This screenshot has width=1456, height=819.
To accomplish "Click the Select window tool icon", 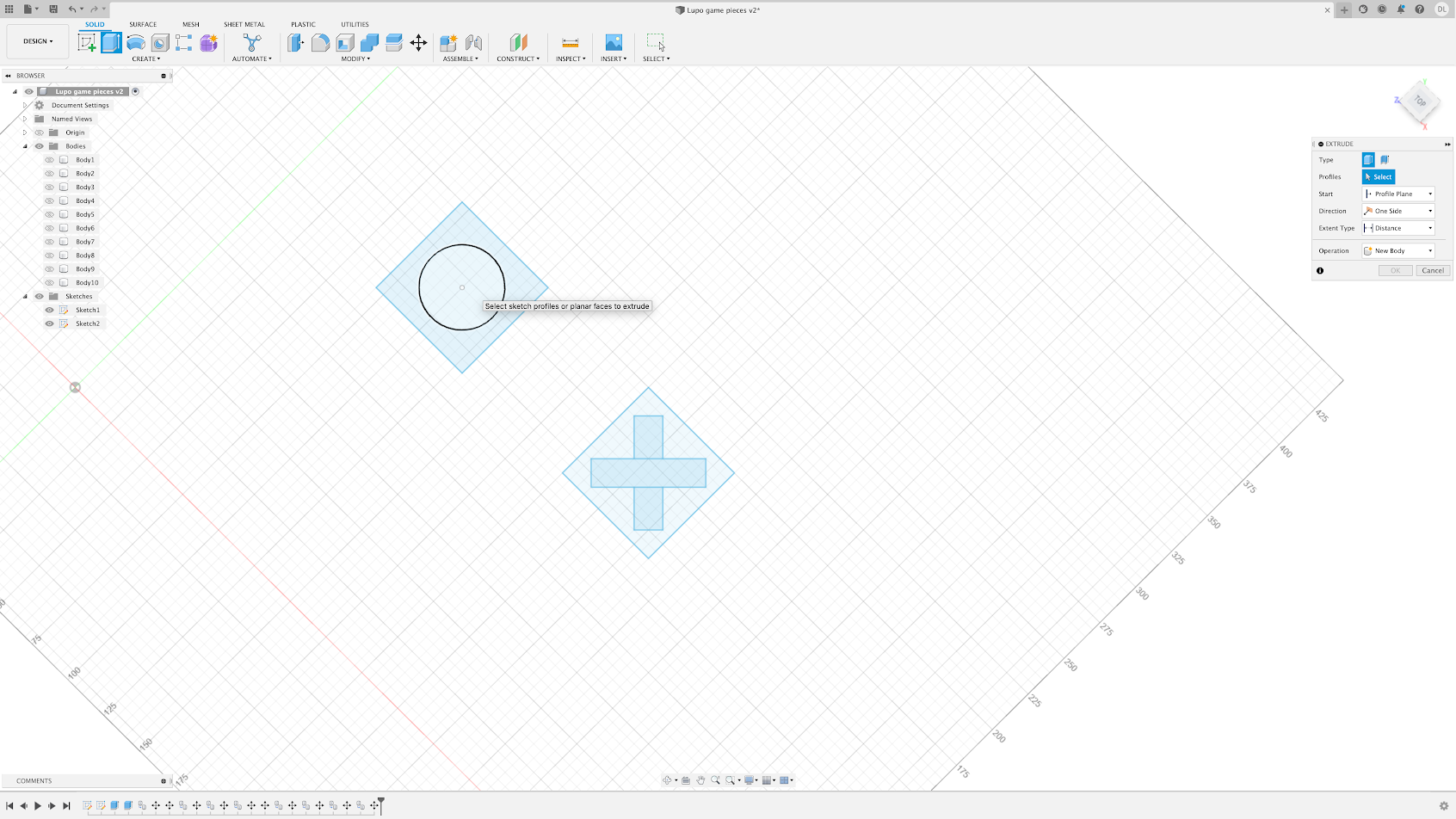I will point(656,42).
